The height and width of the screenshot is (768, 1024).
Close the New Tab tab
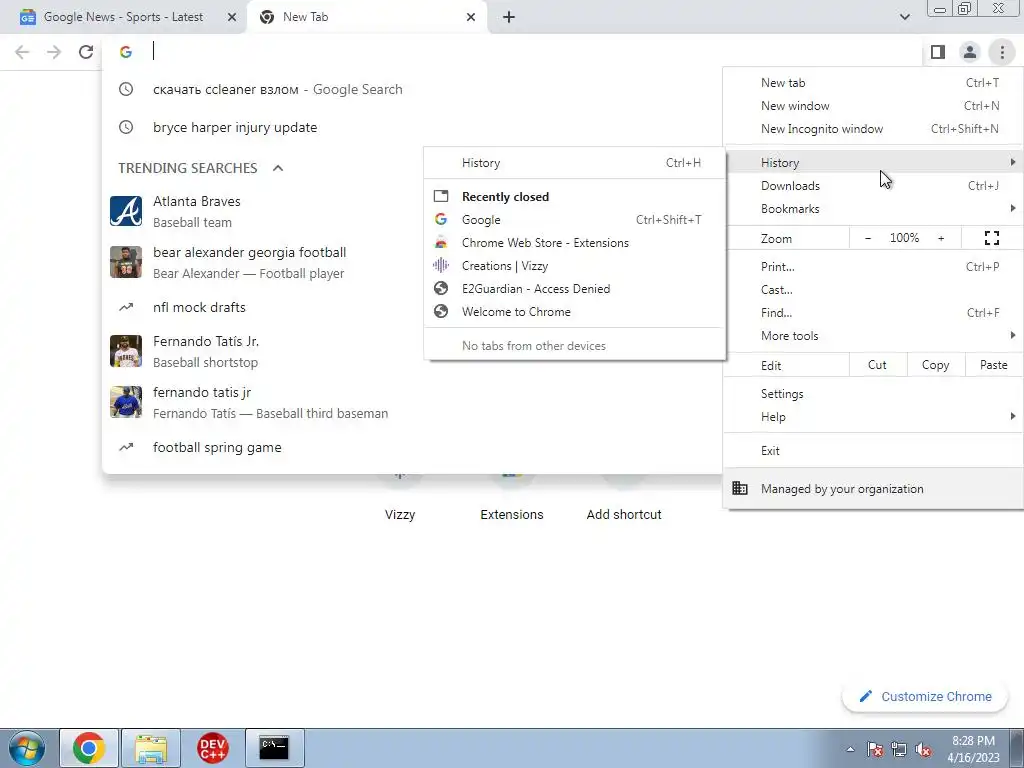coord(471,17)
